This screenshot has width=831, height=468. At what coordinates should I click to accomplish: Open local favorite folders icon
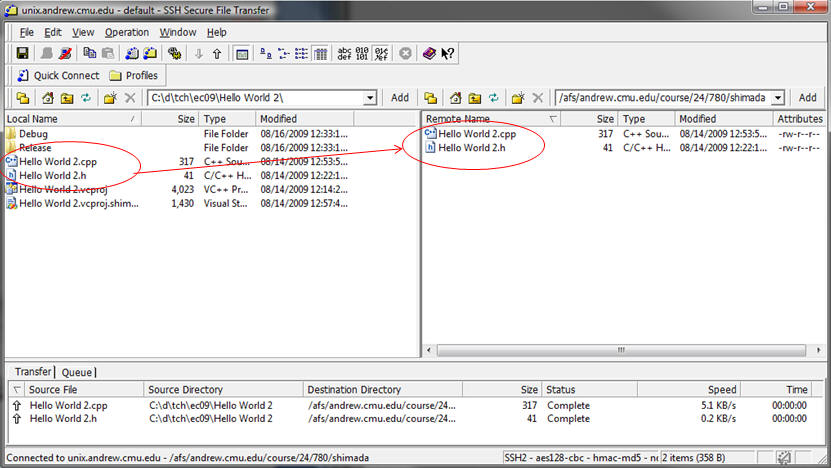23,98
